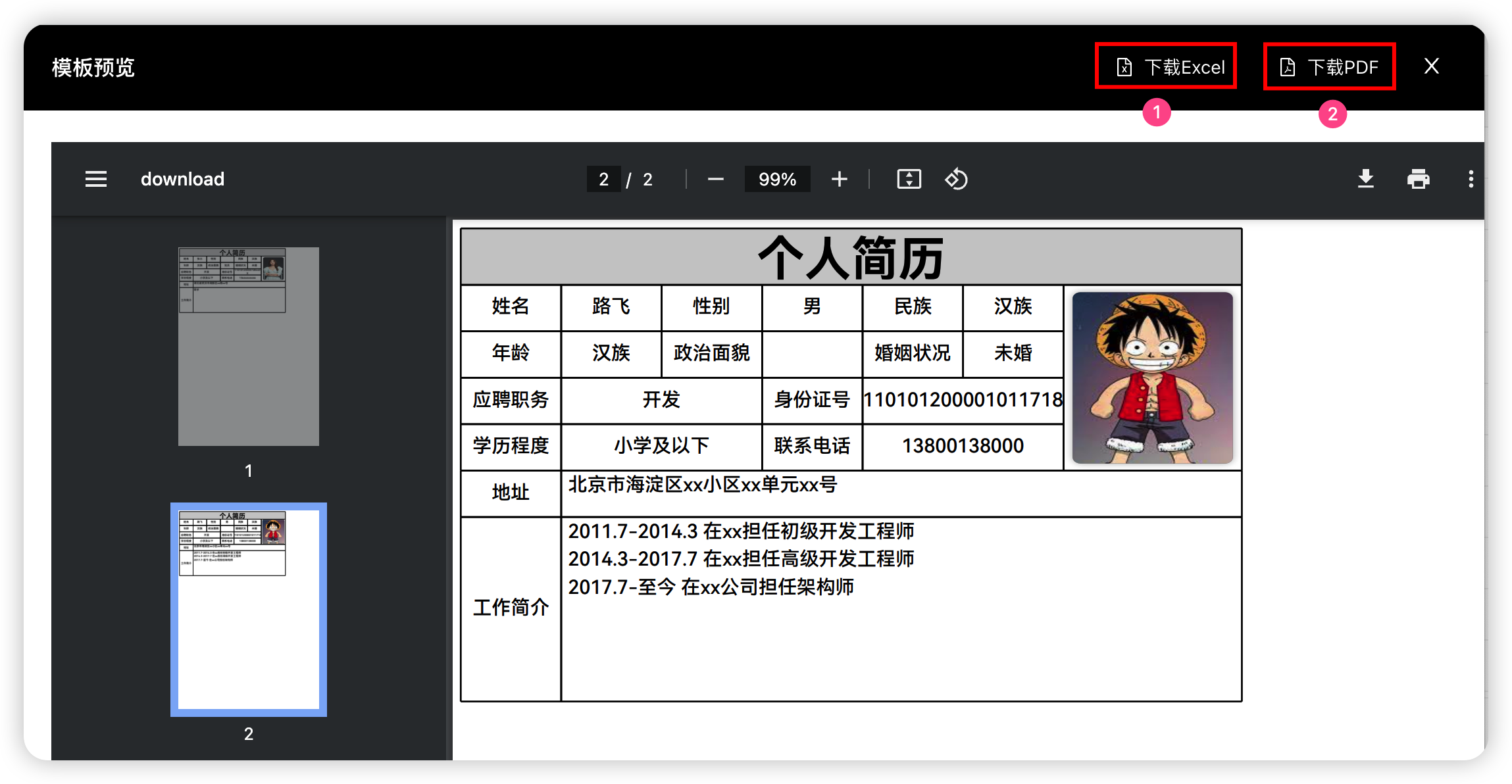Open the PDF viewer more actions menu
This screenshot has height=784, width=1512.
point(1471,179)
